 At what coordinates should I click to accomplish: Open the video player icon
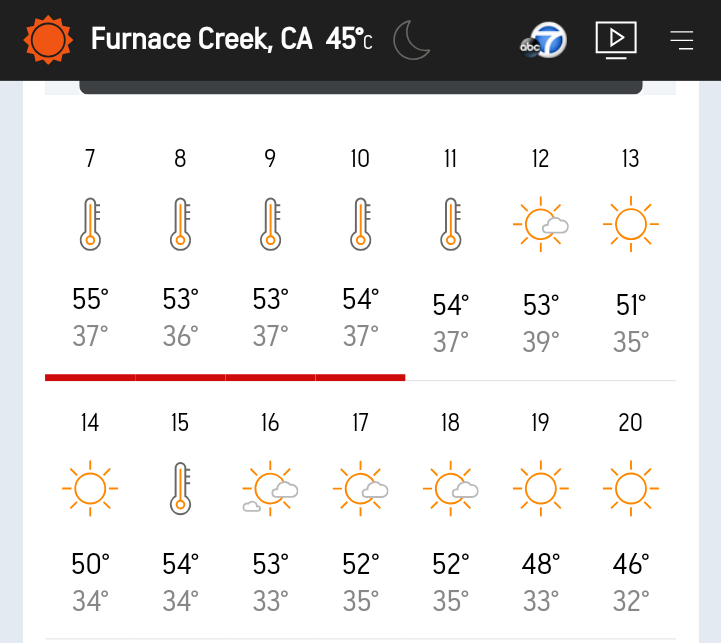tap(616, 40)
